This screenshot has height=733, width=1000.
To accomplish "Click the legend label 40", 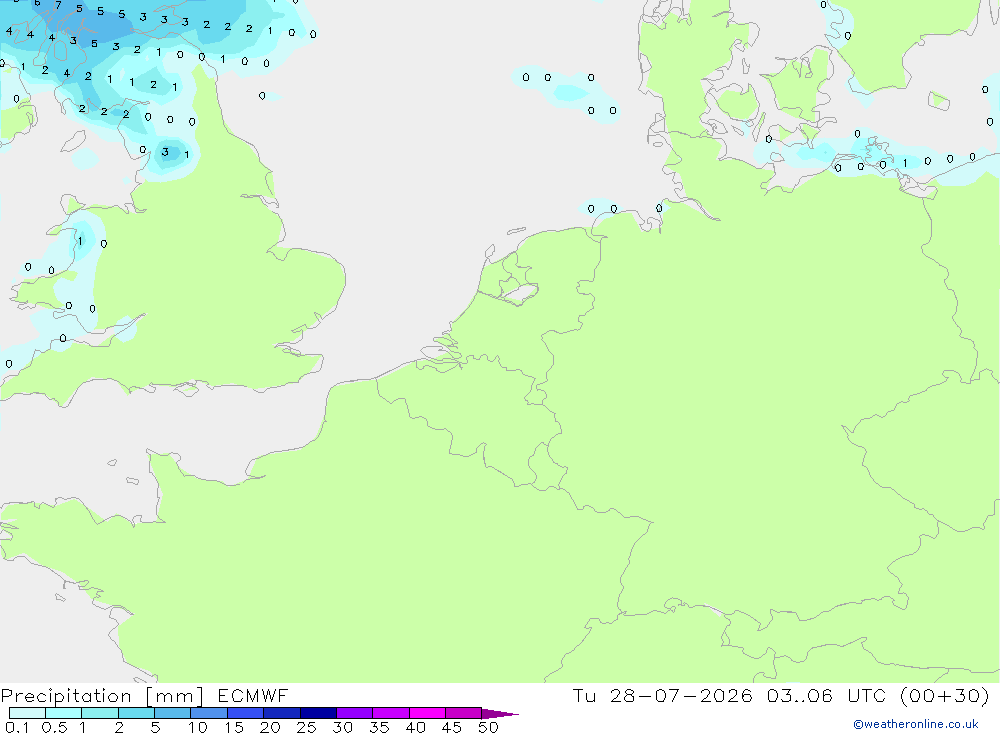I will [x=416, y=727].
